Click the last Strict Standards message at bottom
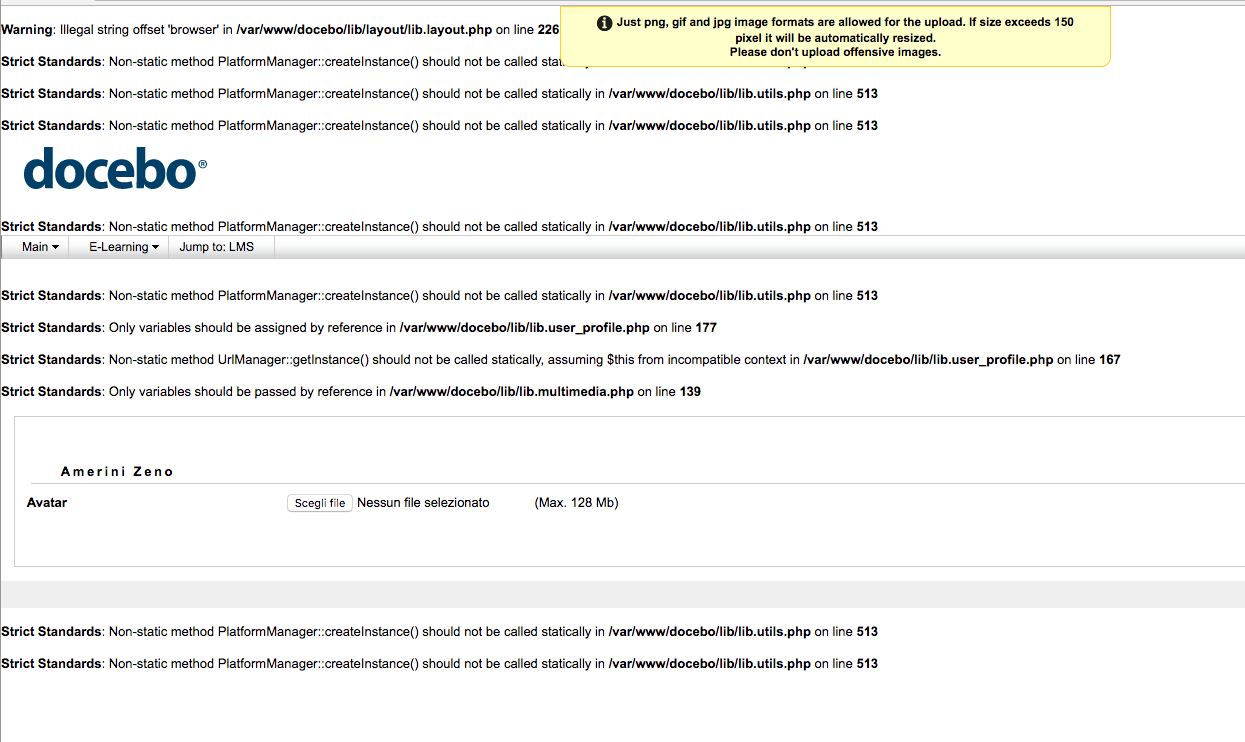The width and height of the screenshot is (1245, 742). (x=440, y=664)
